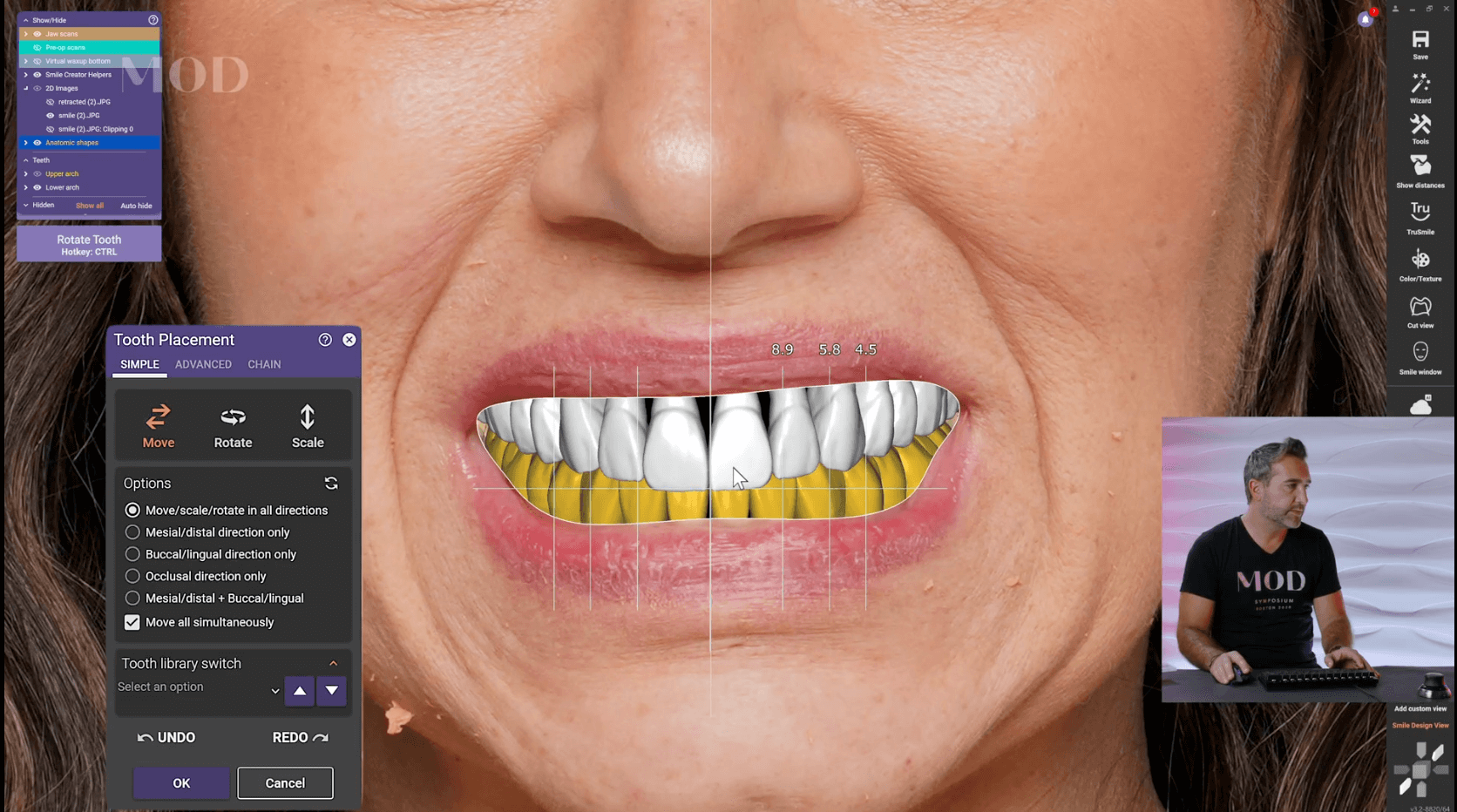This screenshot has width=1457, height=812.
Task: Collapse the 2D Images group
Action: pos(26,88)
